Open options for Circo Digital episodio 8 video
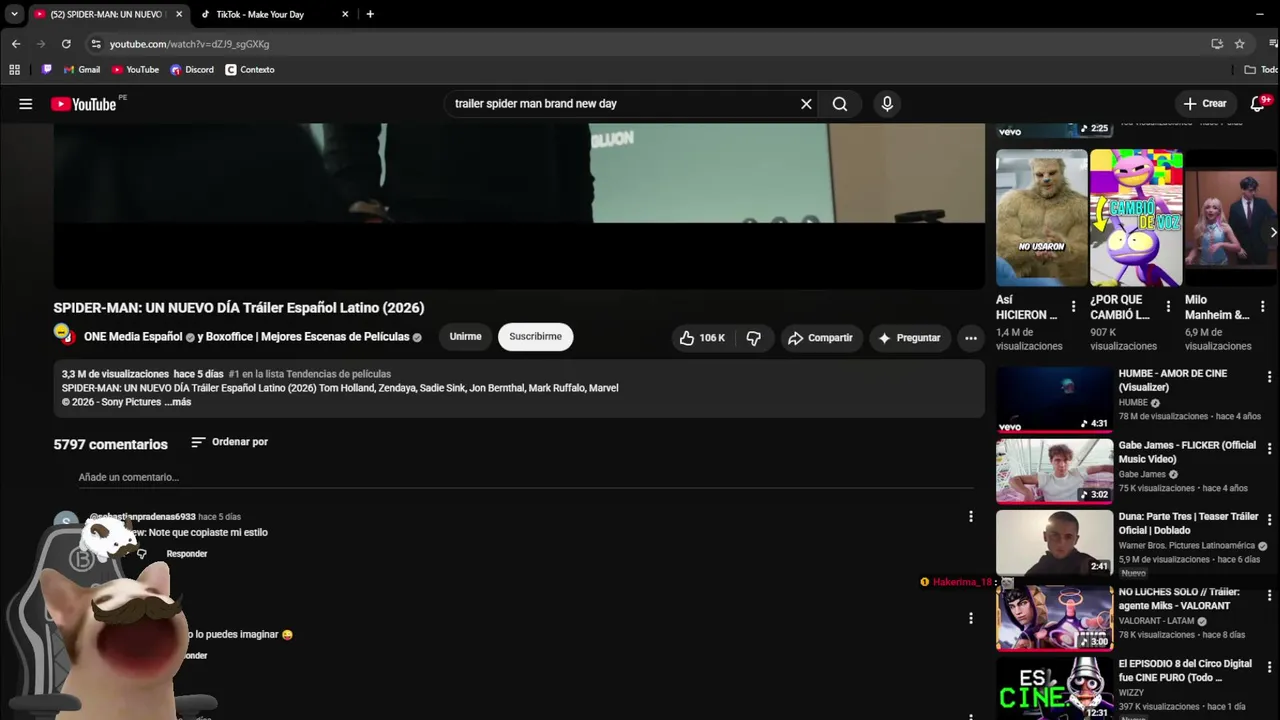Screen dimensions: 1280x720 [x=1269, y=667]
